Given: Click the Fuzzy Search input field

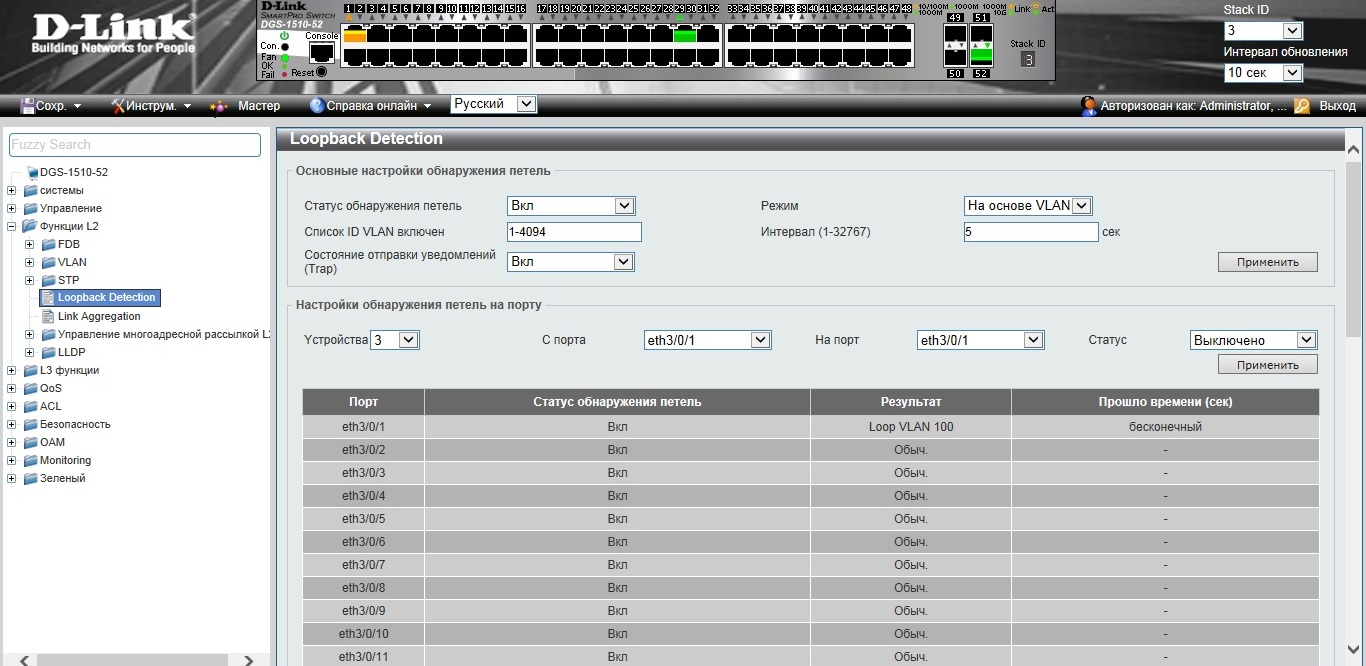Looking at the screenshot, I should click(x=135, y=145).
